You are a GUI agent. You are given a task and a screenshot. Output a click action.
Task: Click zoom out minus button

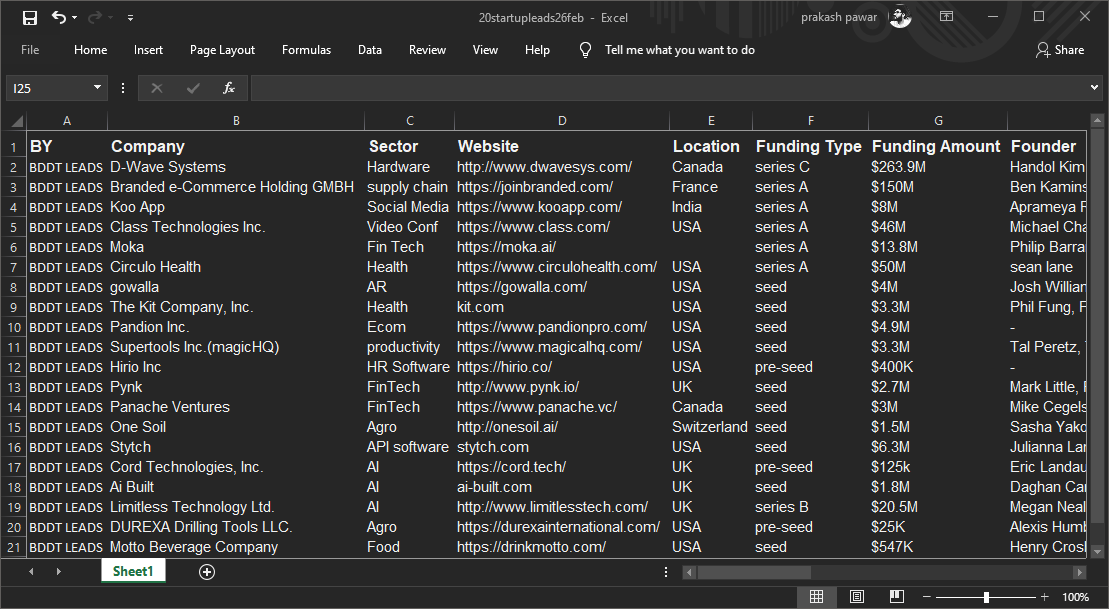click(926, 597)
